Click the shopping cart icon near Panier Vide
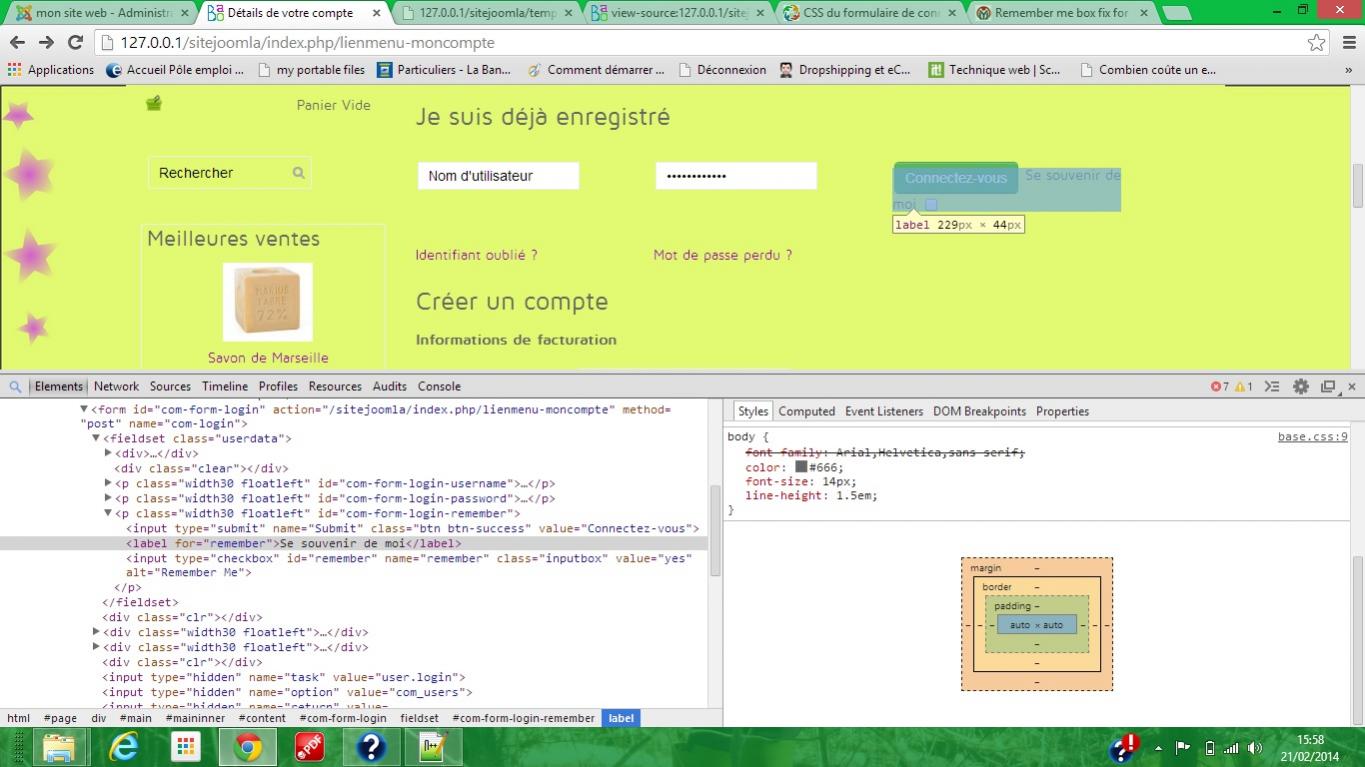The width and height of the screenshot is (1365, 767). (x=154, y=103)
